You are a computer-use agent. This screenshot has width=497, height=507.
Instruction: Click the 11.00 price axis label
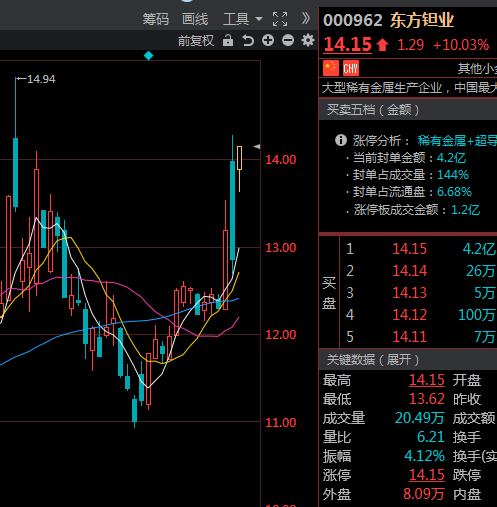pyautogui.click(x=281, y=423)
